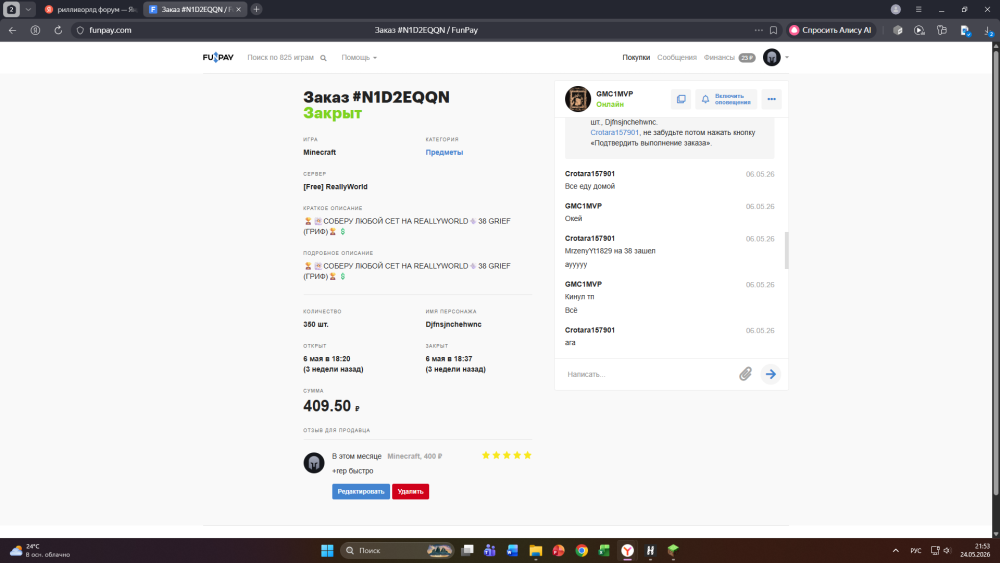The image size is (1000, 563).
Task: Open Microsoft Teams from the taskbar
Action: click(x=490, y=550)
